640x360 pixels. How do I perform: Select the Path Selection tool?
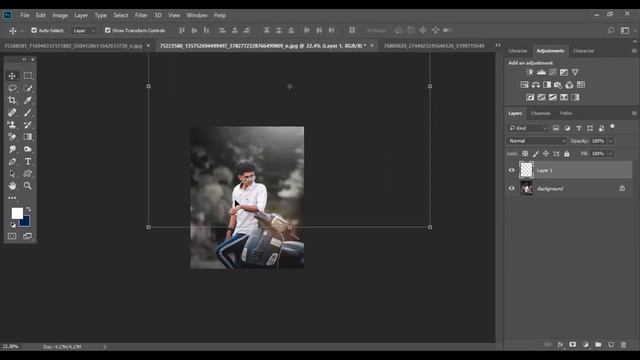pyautogui.click(x=12, y=174)
